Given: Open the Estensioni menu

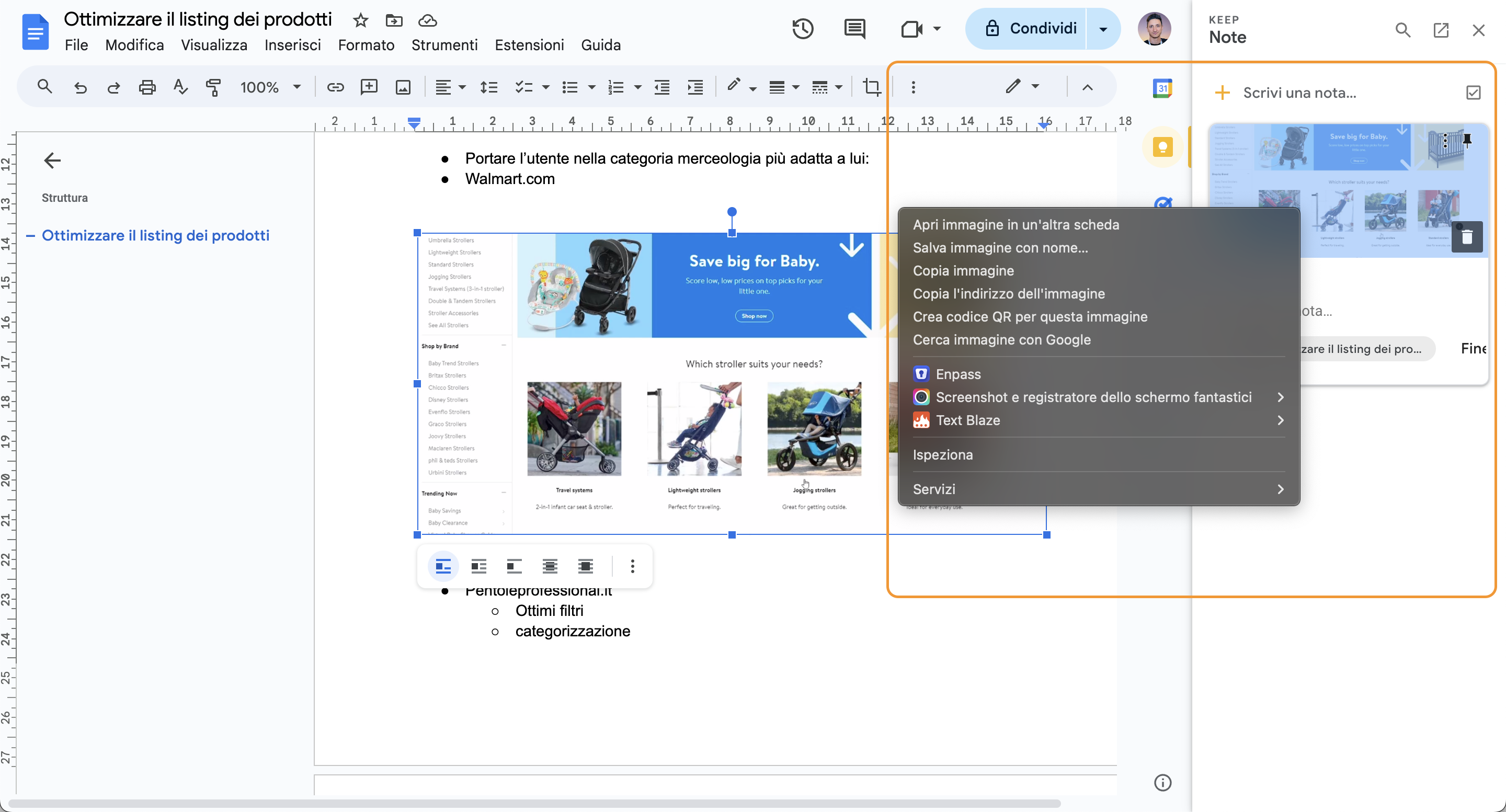Looking at the screenshot, I should click(529, 45).
